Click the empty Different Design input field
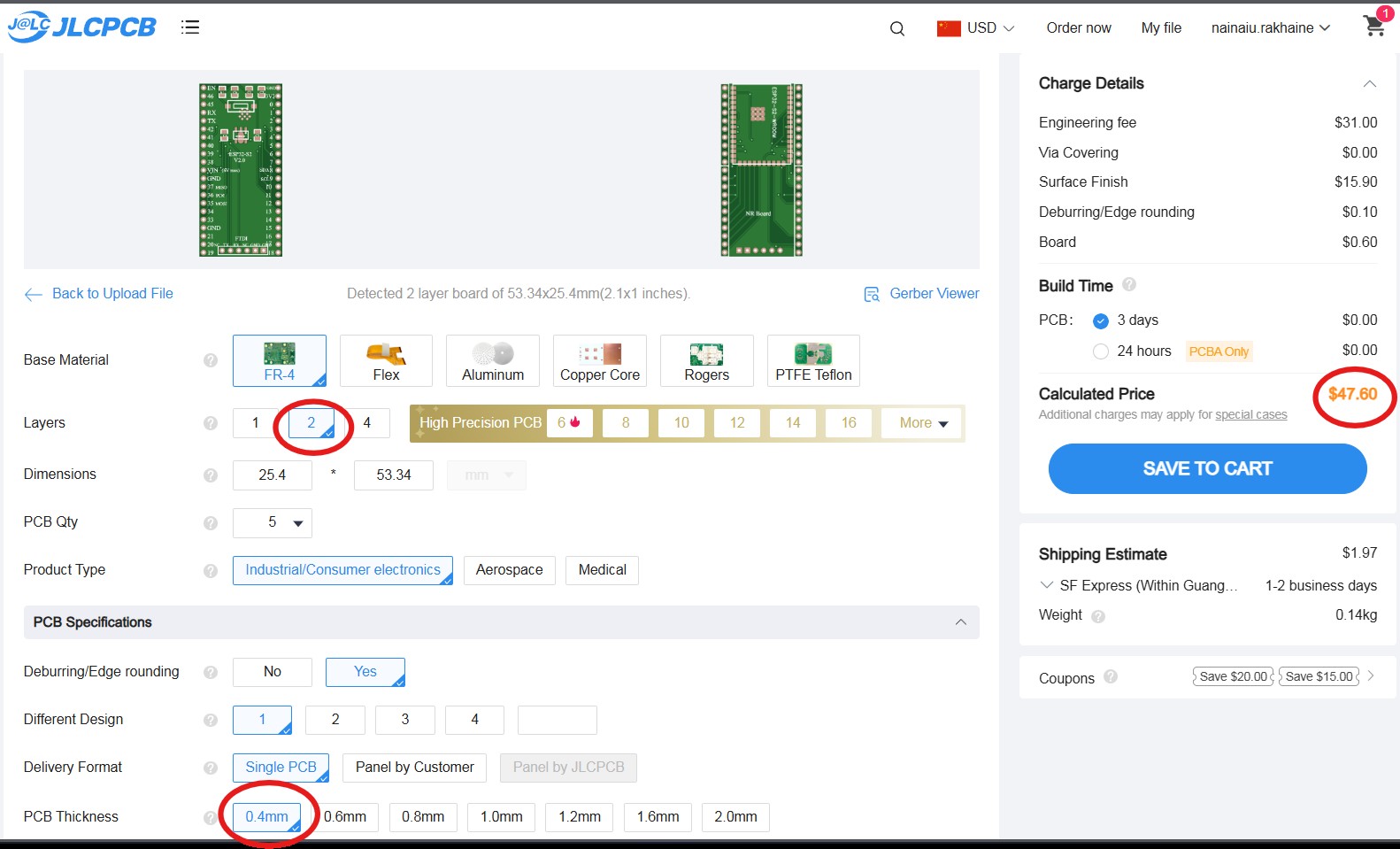The width and height of the screenshot is (1400, 849). click(x=558, y=720)
